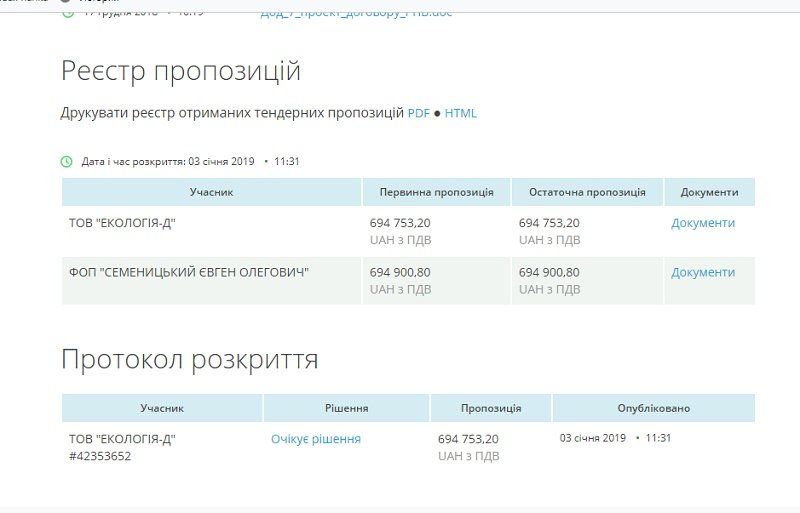Screen dimensions: 800x513
Task: Open Документи for ФОП "СЕМЕНИЦЬКИЙ ЄВГЕН ОЛЕГОВИЧ"
Action: pyautogui.click(x=703, y=273)
